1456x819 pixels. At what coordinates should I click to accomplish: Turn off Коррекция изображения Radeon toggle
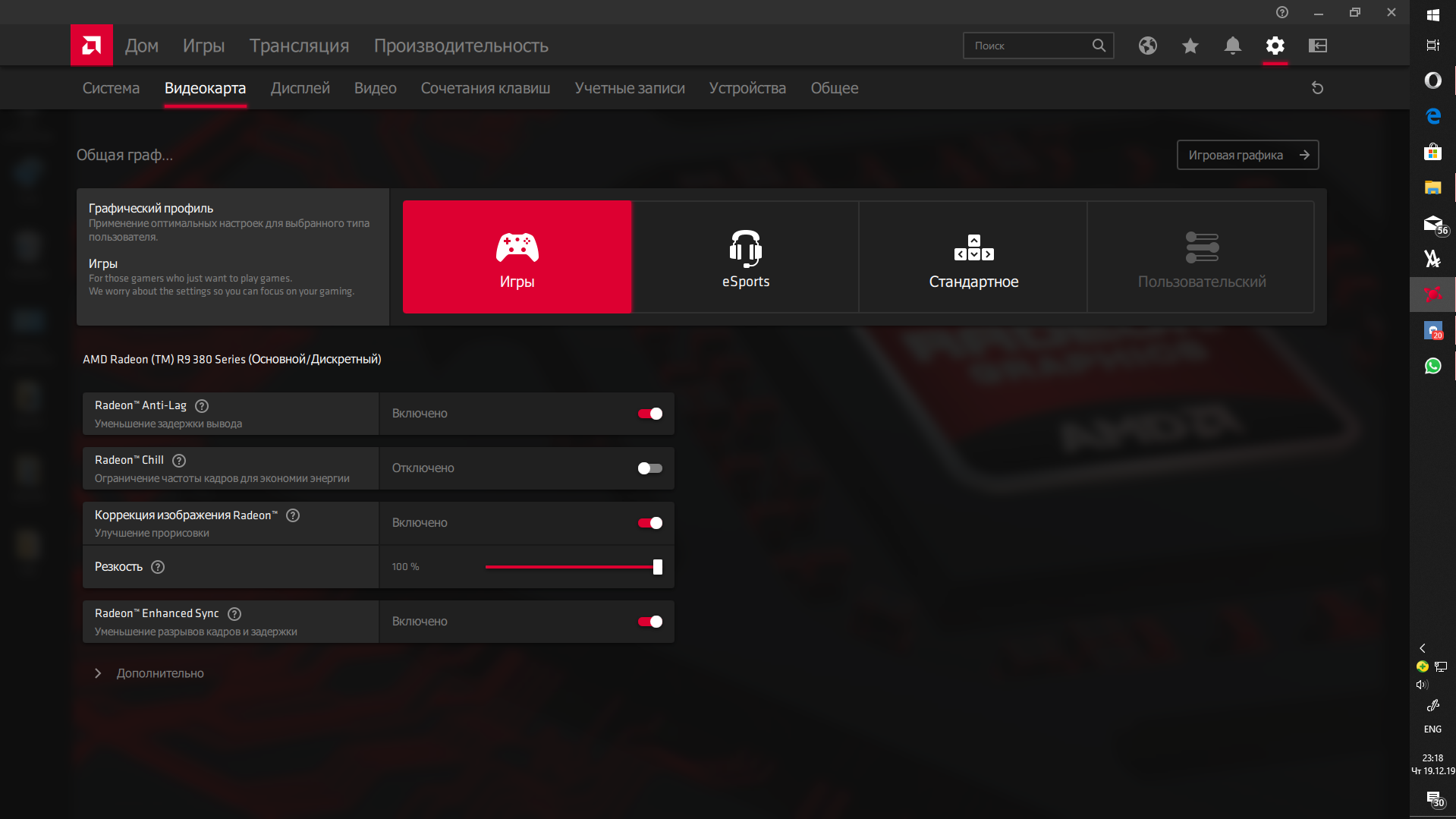(x=650, y=523)
